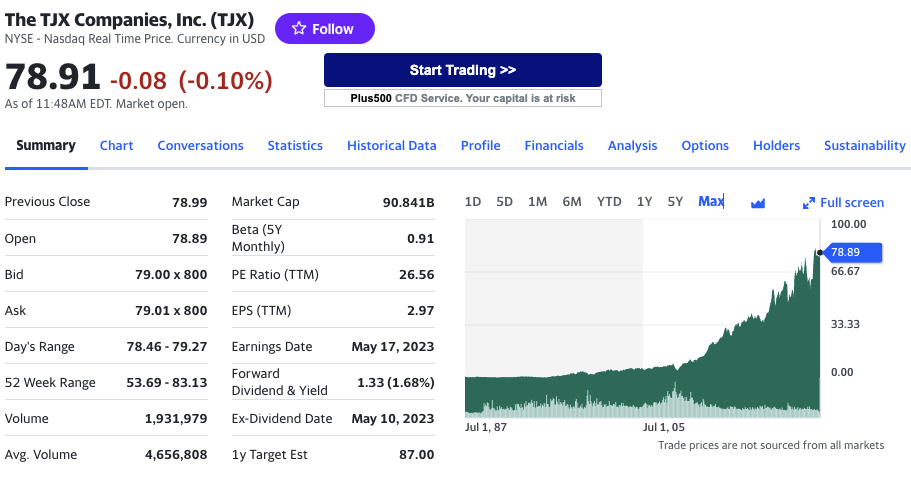
Task: Click the dividend yield 1.33 (1.68%)
Action: click(x=396, y=382)
